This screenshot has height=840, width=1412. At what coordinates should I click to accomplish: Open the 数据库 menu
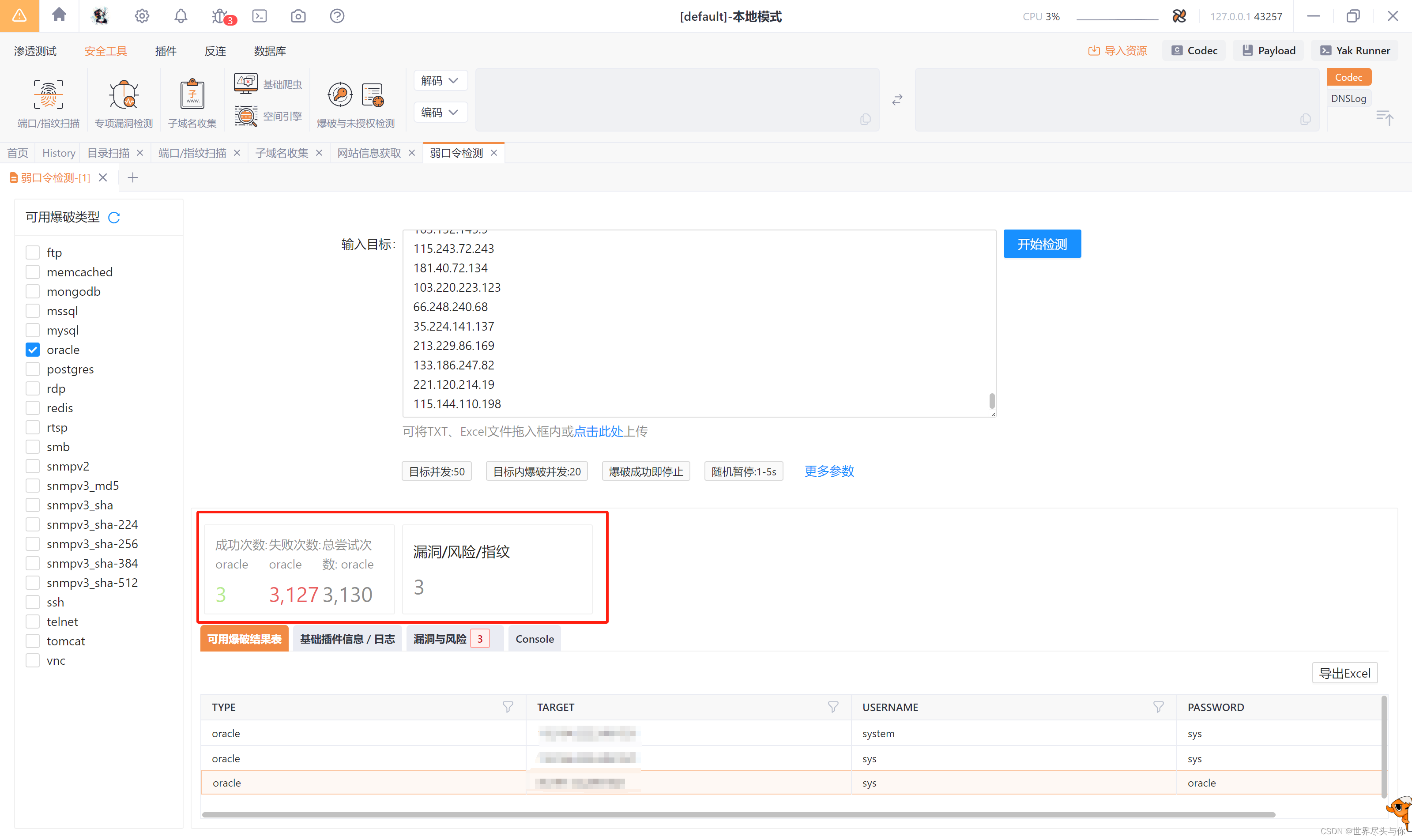click(270, 51)
